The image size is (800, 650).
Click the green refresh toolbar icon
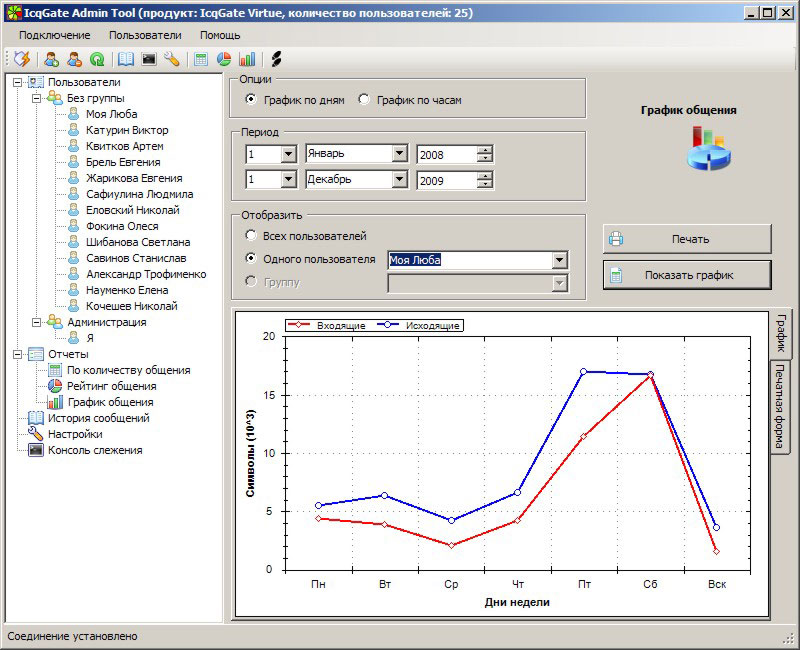click(97, 59)
